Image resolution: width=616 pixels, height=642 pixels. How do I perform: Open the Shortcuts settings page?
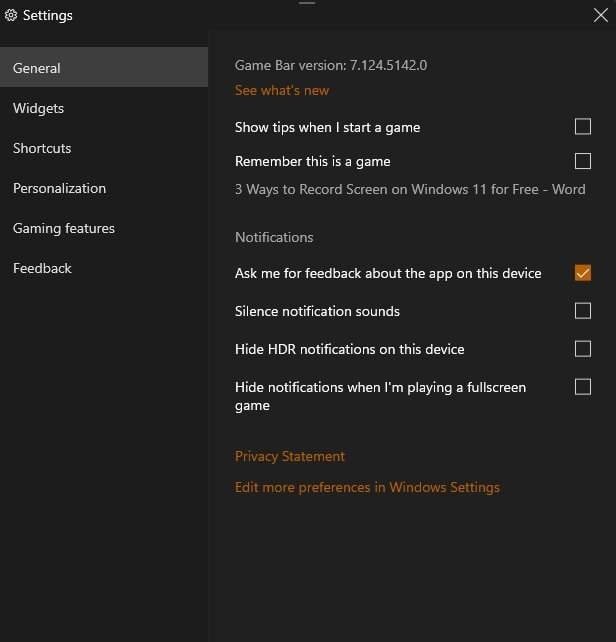click(42, 148)
